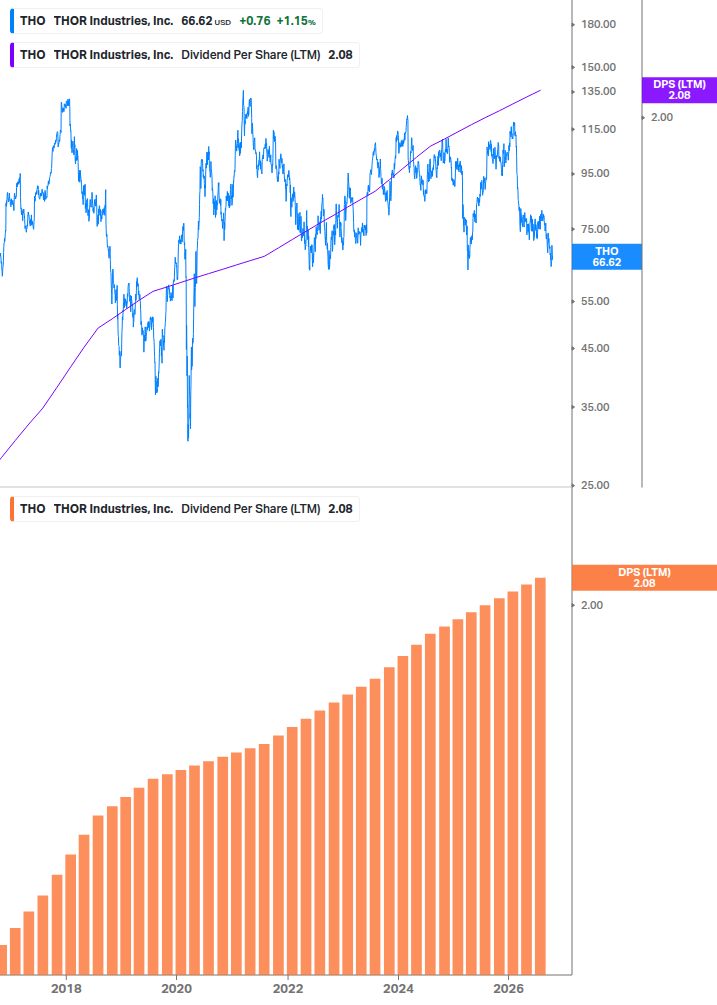Click the 45.00 price axis tick
This screenshot has width=717, height=1005.
point(595,349)
